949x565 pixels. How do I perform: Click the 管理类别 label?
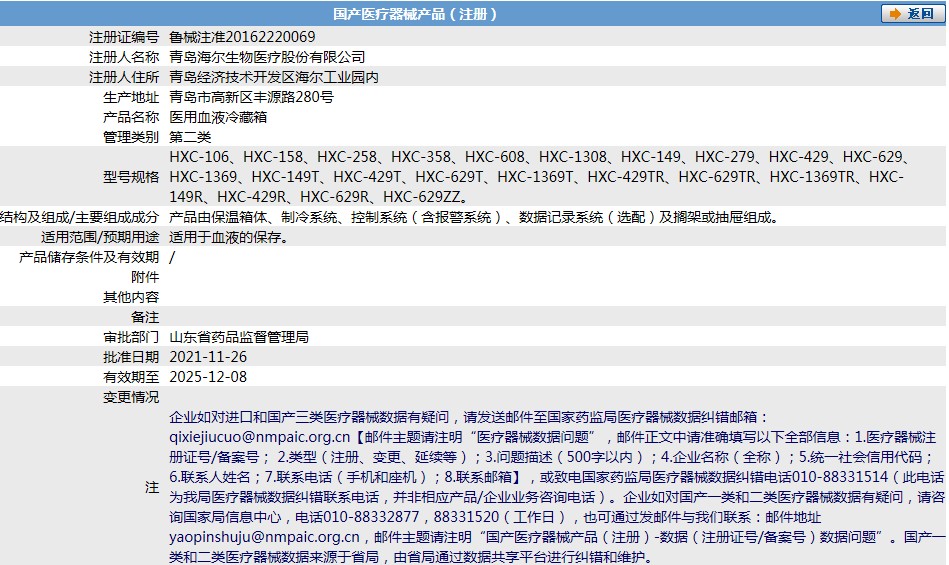tap(131, 137)
